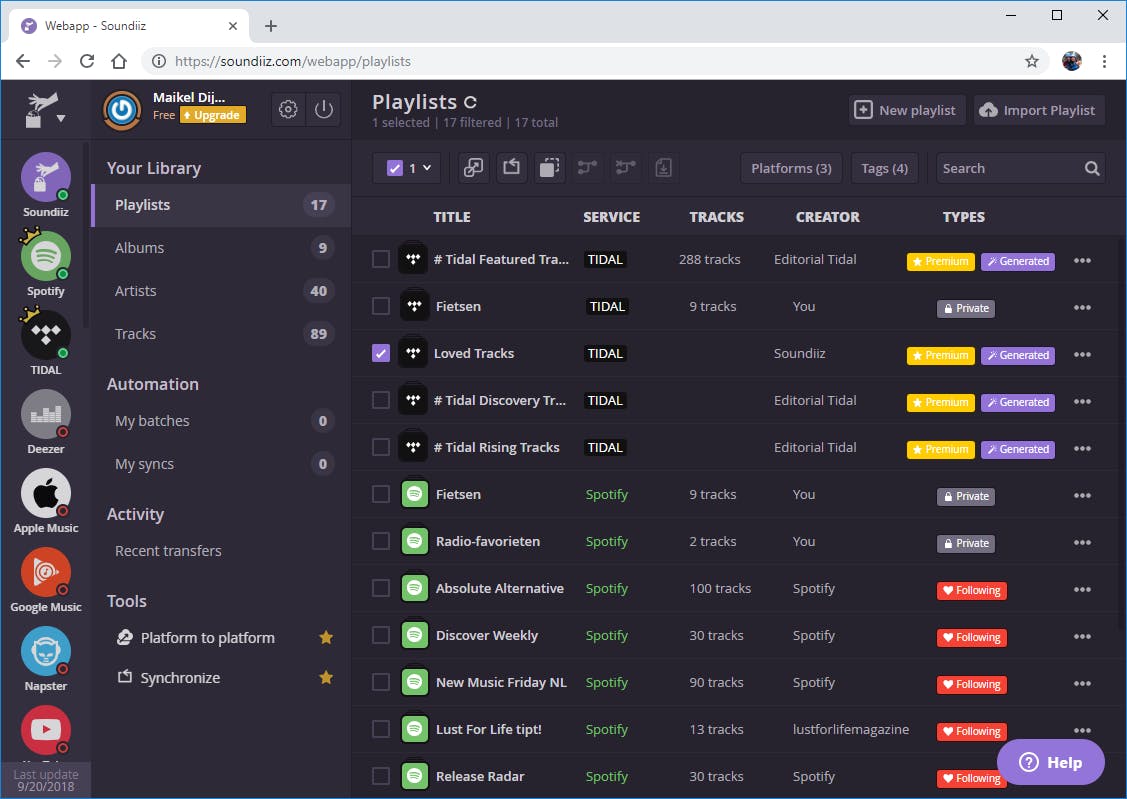Open Recent transfers link
Screen dimensions: 1127x799
click(x=168, y=551)
